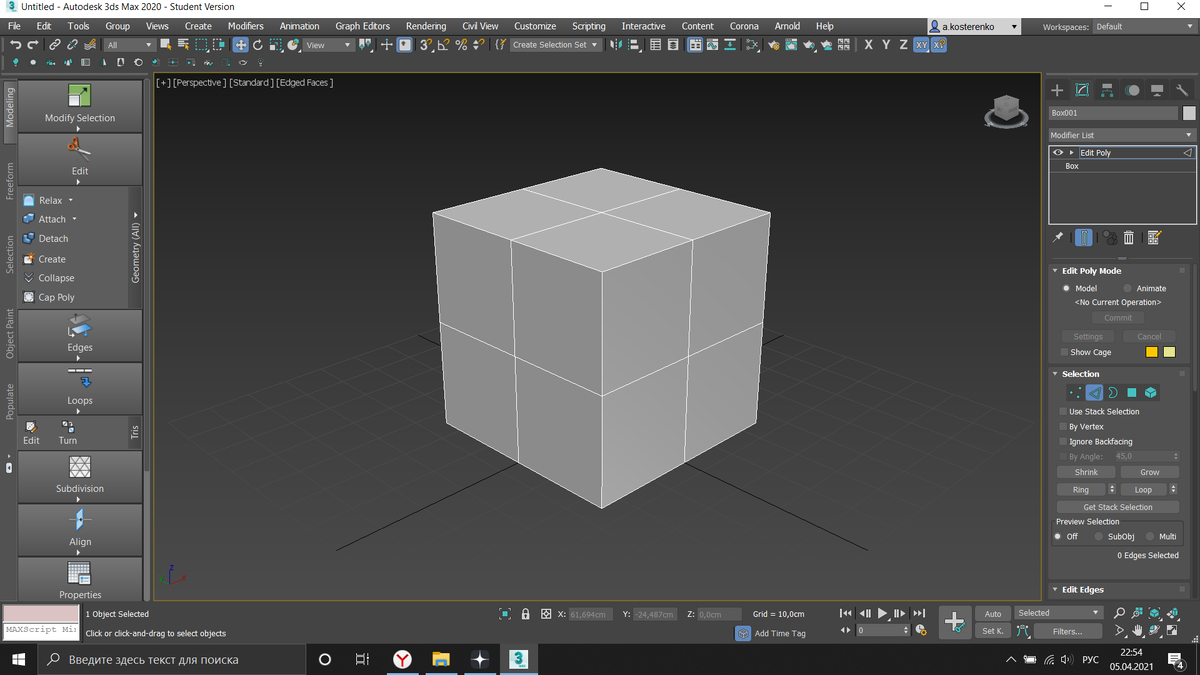1200x675 pixels.
Task: Select the Model radio button
Action: pyautogui.click(x=1066, y=289)
